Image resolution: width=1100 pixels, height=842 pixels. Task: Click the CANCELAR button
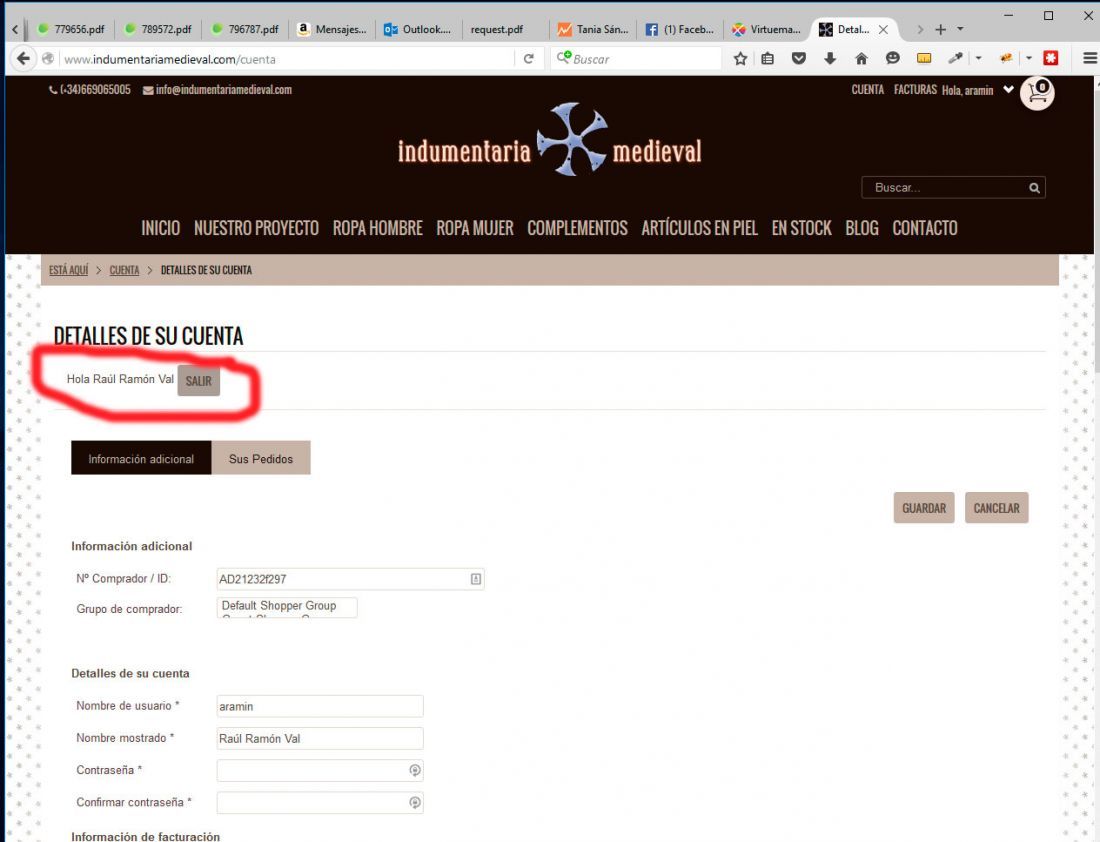(996, 508)
